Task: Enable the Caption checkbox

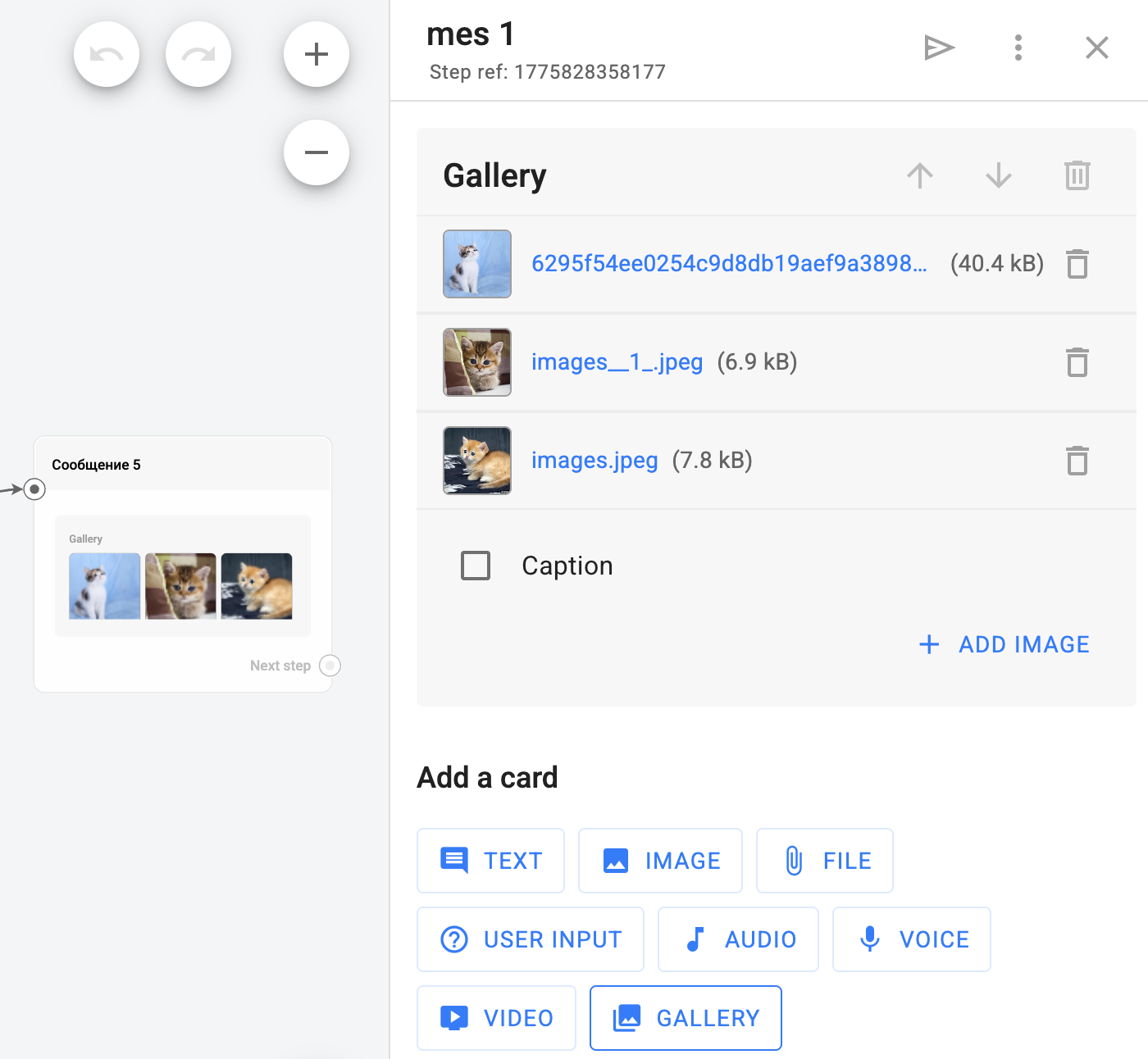Action: pyautogui.click(x=476, y=566)
